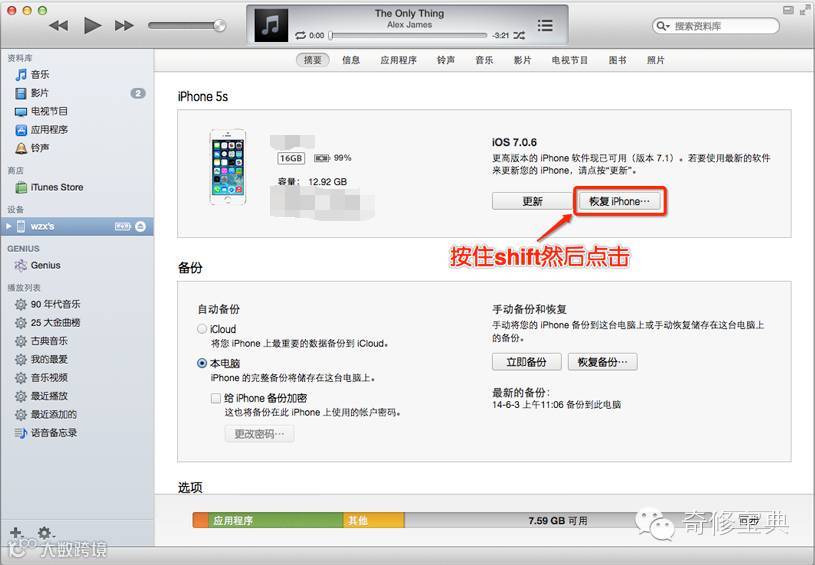Open the 语音备忘录 playlist

[x=77, y=432]
